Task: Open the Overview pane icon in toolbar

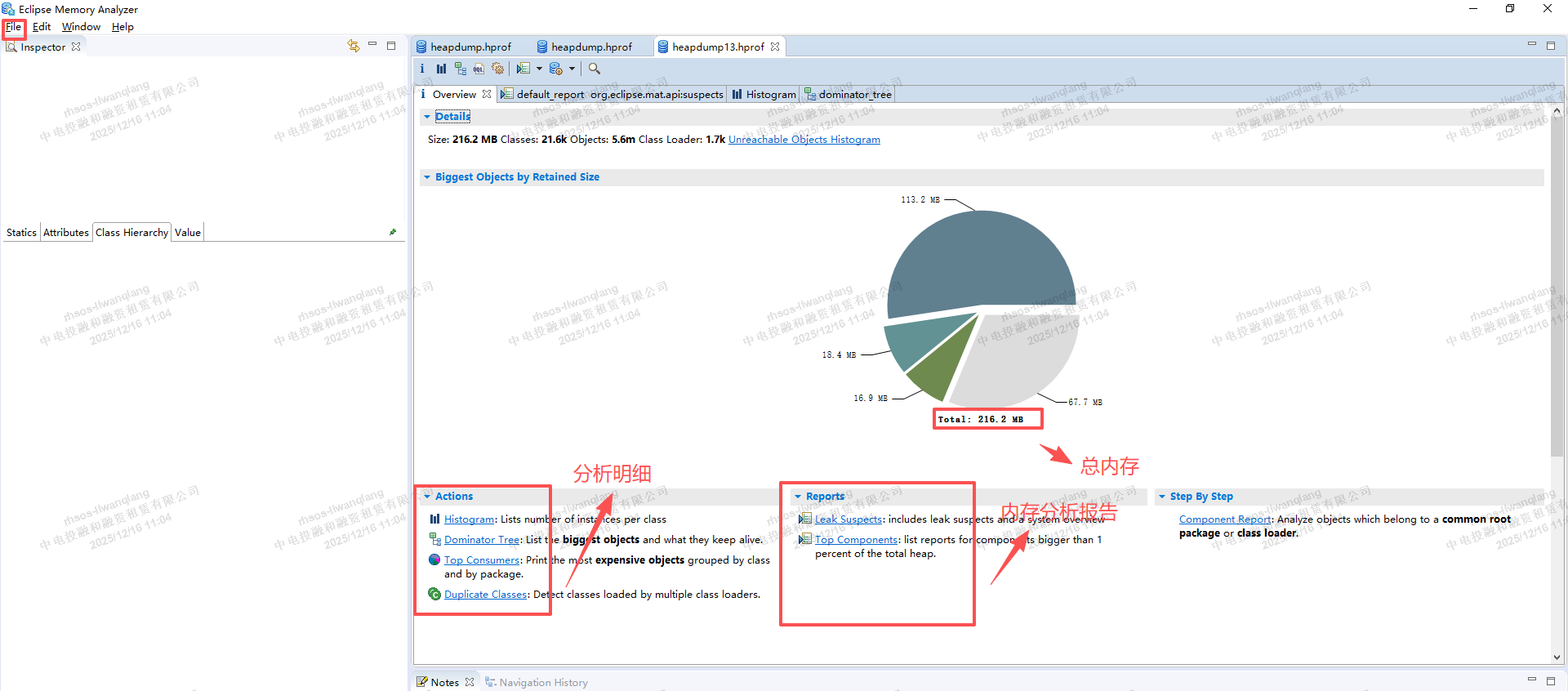Action: coord(422,69)
